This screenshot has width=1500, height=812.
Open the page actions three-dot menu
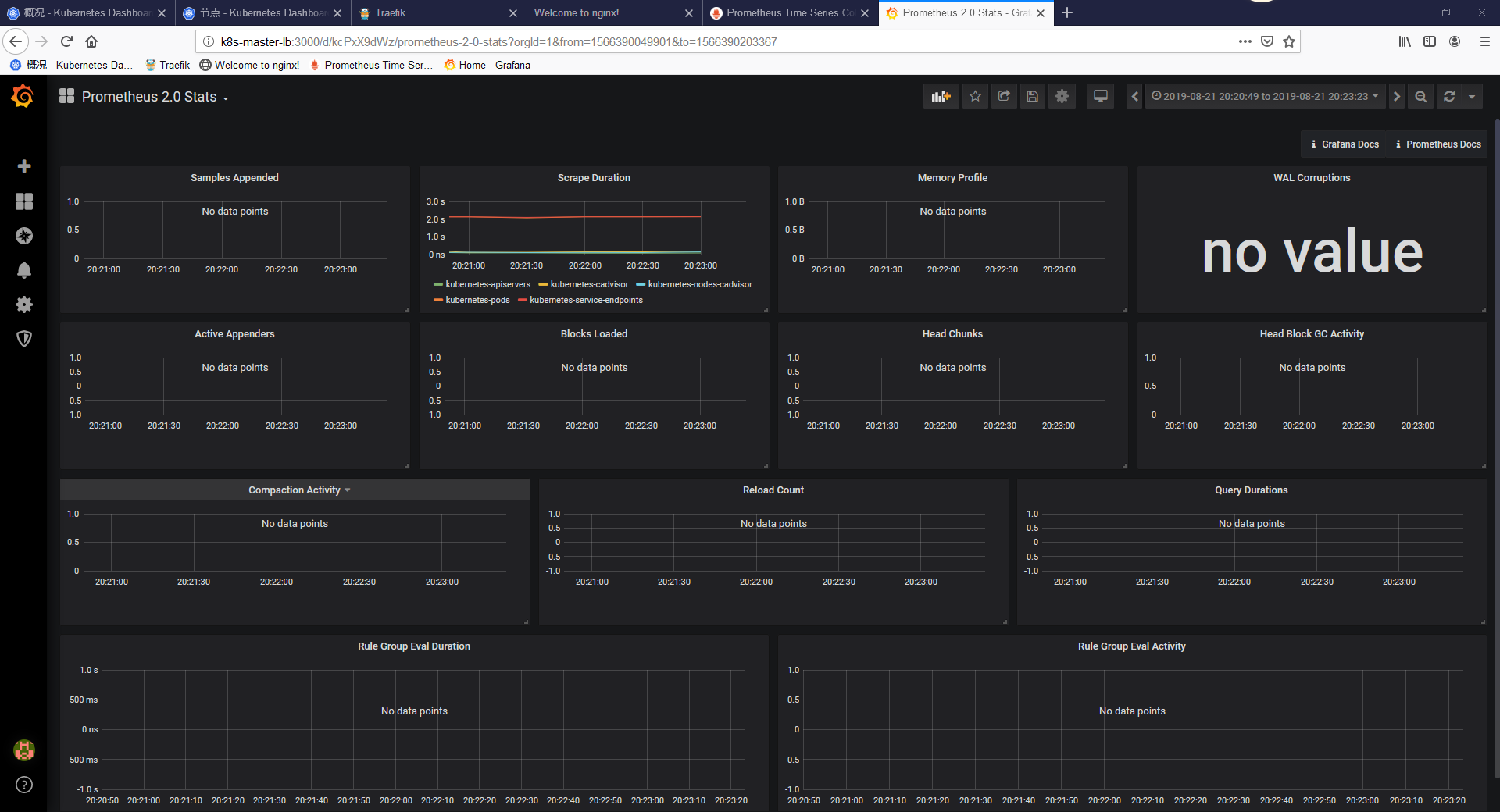[x=1245, y=41]
